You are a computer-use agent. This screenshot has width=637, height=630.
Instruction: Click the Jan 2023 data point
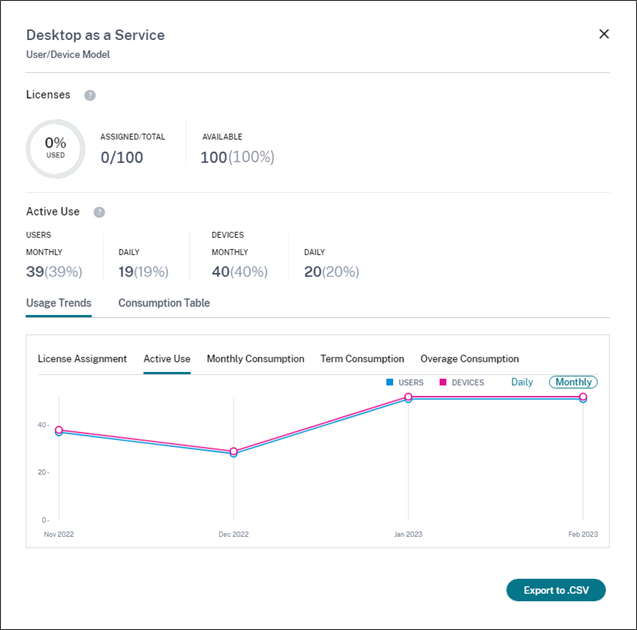408,397
